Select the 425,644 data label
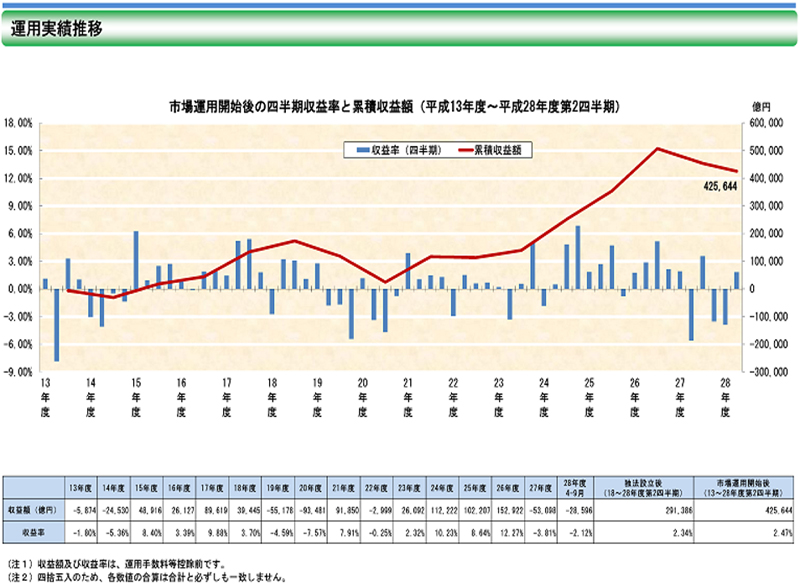Viewport: 800px width, 584px height. coord(717,186)
